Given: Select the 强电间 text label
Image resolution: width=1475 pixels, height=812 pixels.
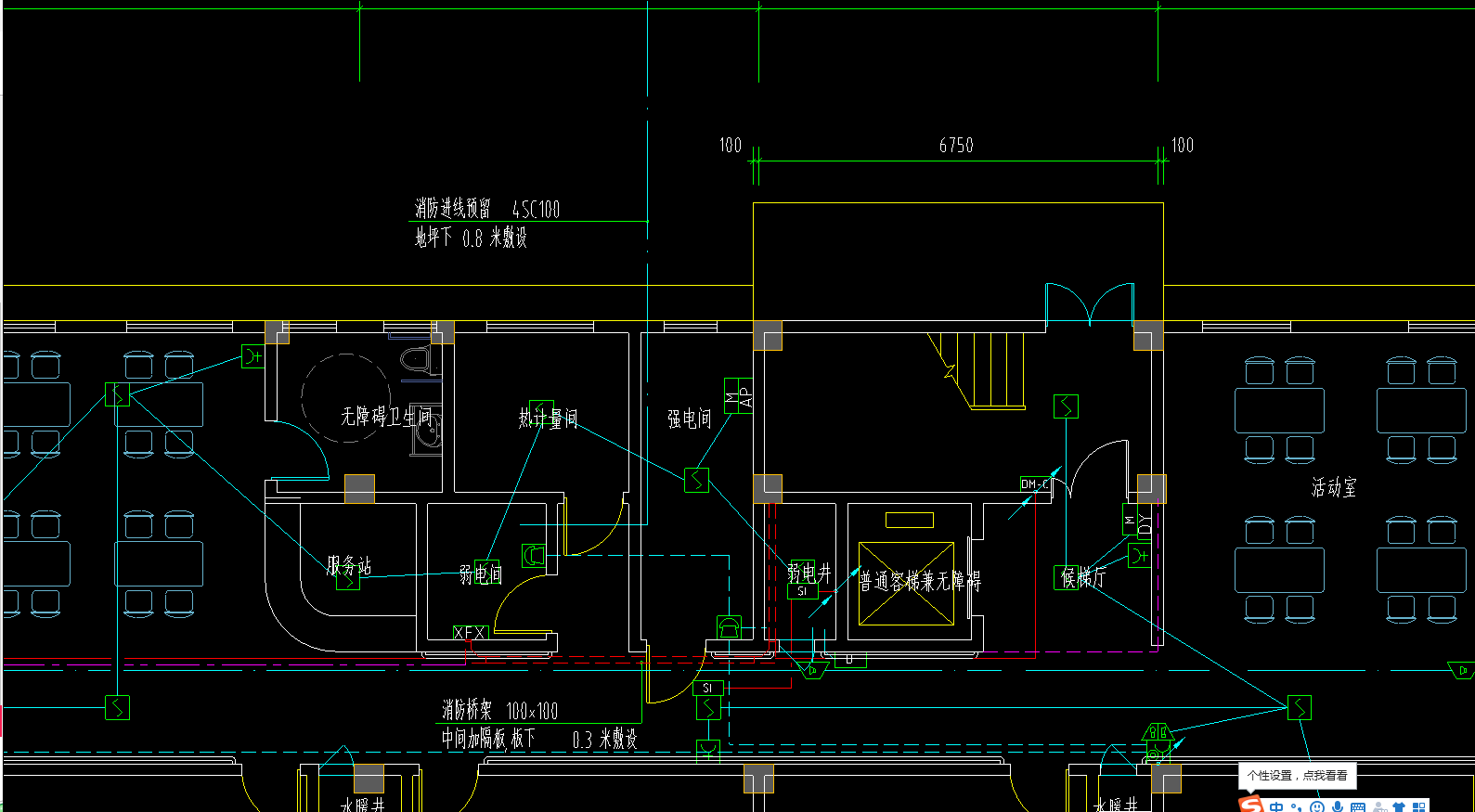Looking at the screenshot, I should [690, 419].
